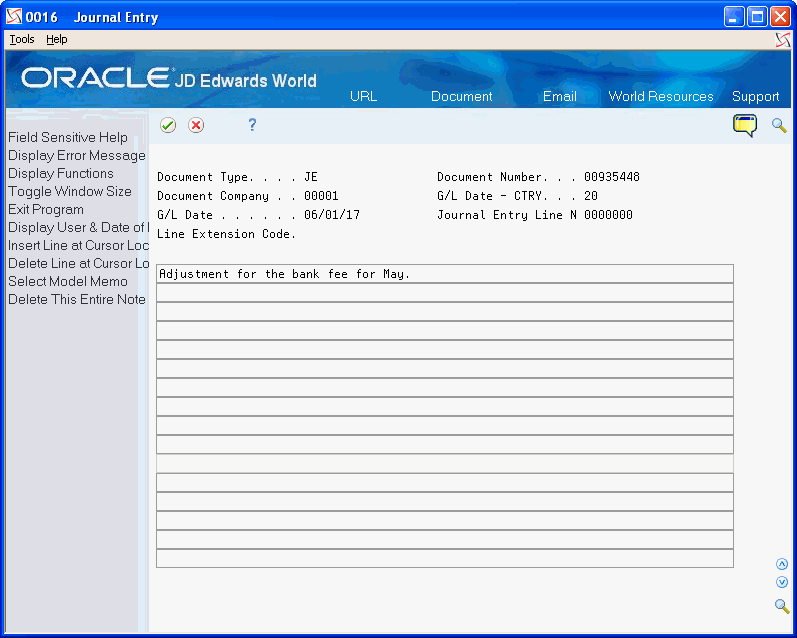Select Exit Program

(46, 209)
